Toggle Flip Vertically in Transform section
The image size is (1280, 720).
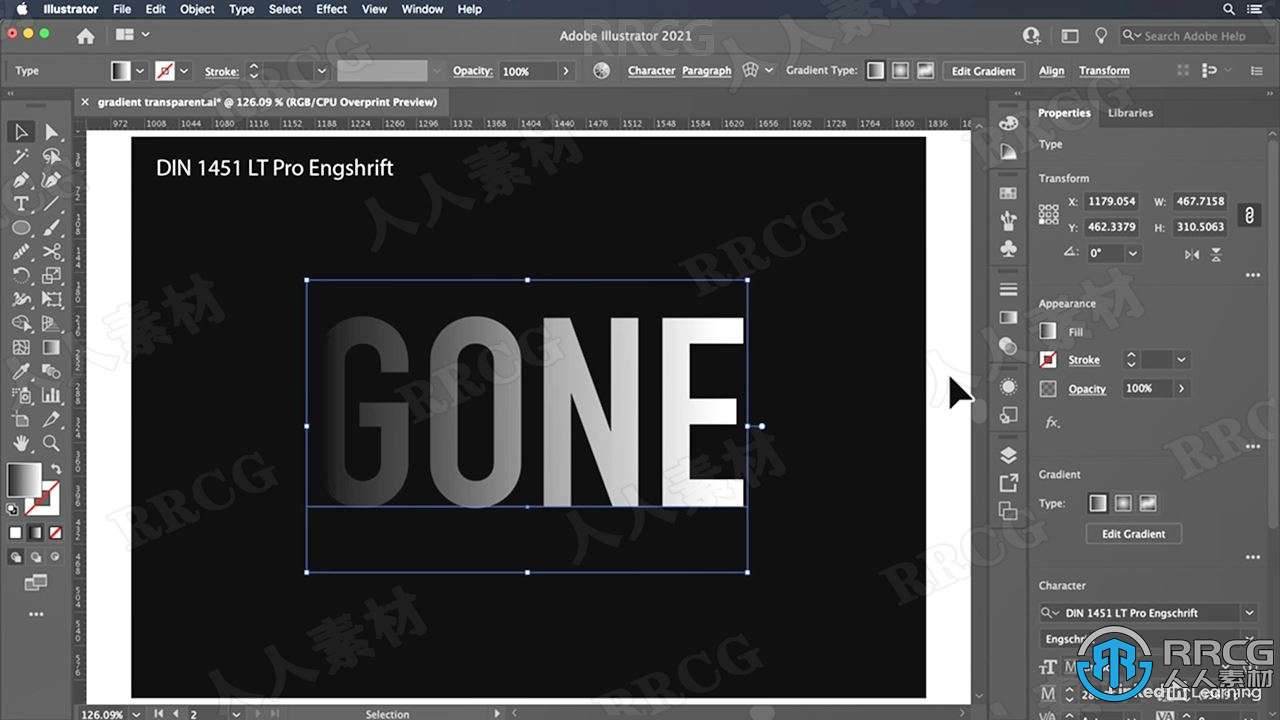1216,254
